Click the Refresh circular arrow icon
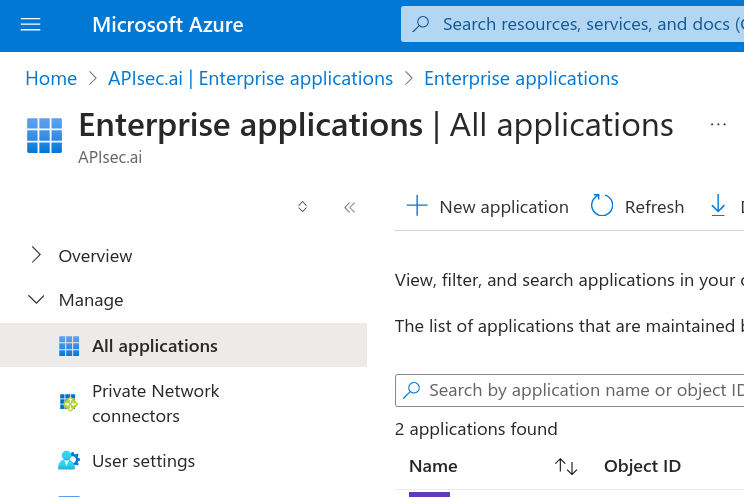This screenshot has width=744, height=497. [x=602, y=206]
